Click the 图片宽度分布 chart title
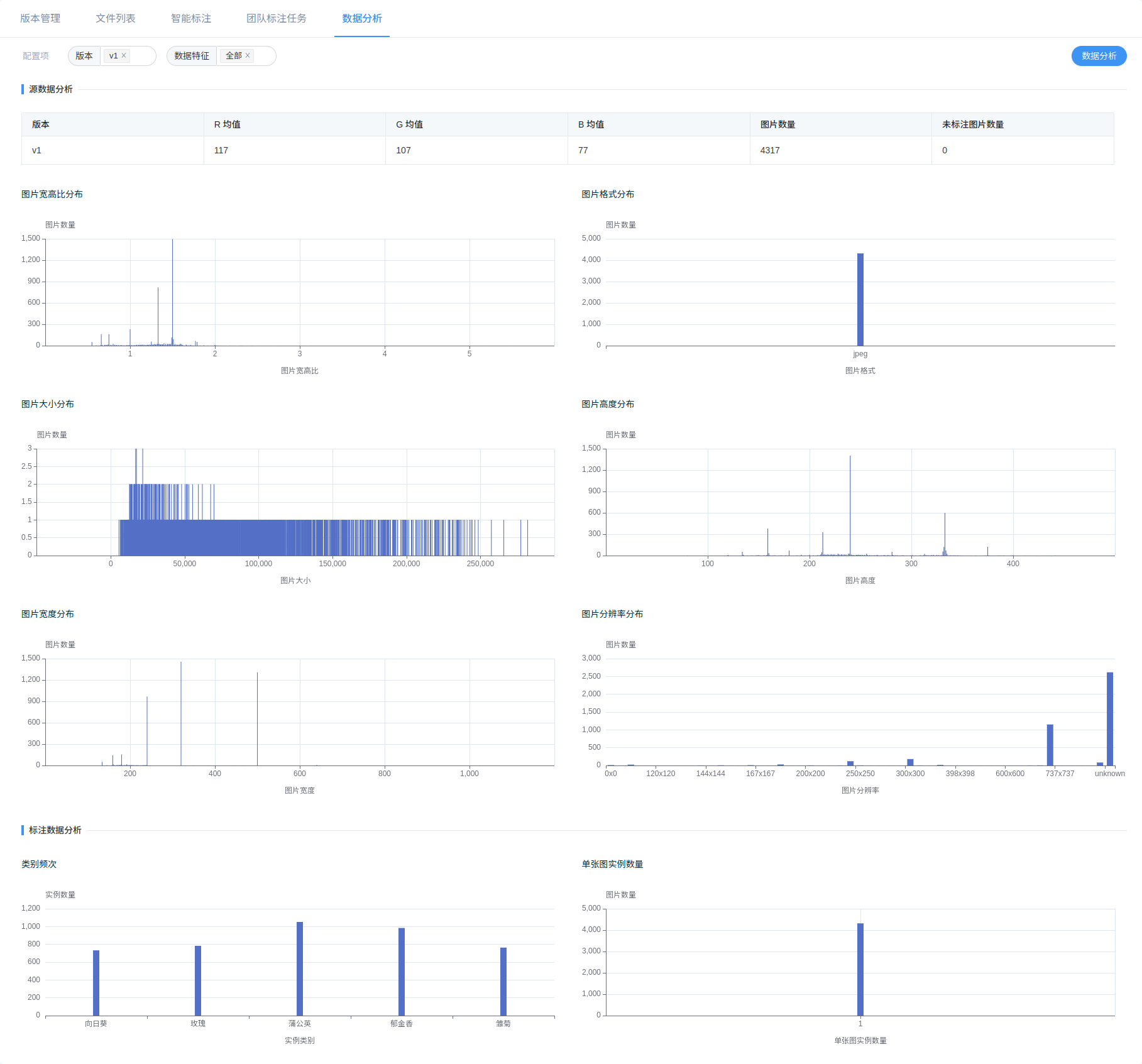The width and height of the screenshot is (1142, 1064). click(48, 614)
